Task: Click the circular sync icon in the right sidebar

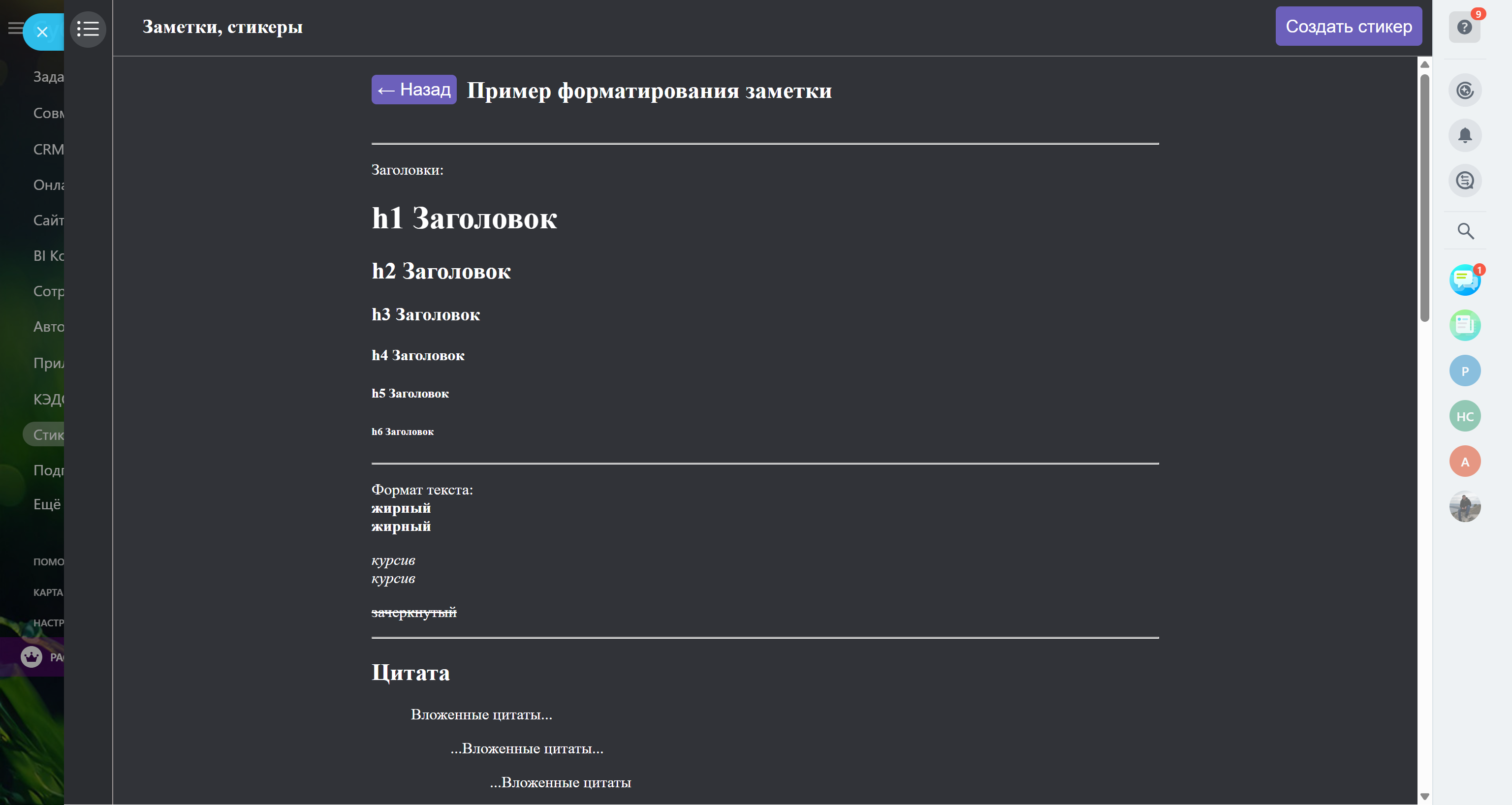Action: (1464, 91)
